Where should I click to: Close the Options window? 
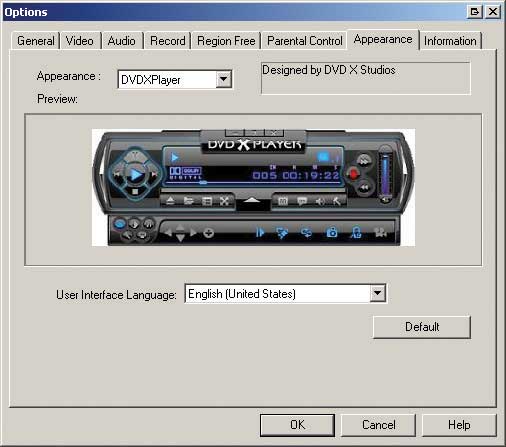coord(493,12)
